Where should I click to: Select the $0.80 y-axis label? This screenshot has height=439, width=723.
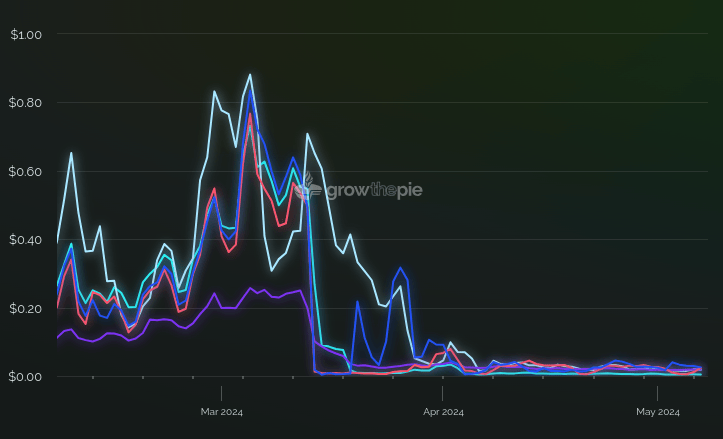pyautogui.click(x=25, y=103)
